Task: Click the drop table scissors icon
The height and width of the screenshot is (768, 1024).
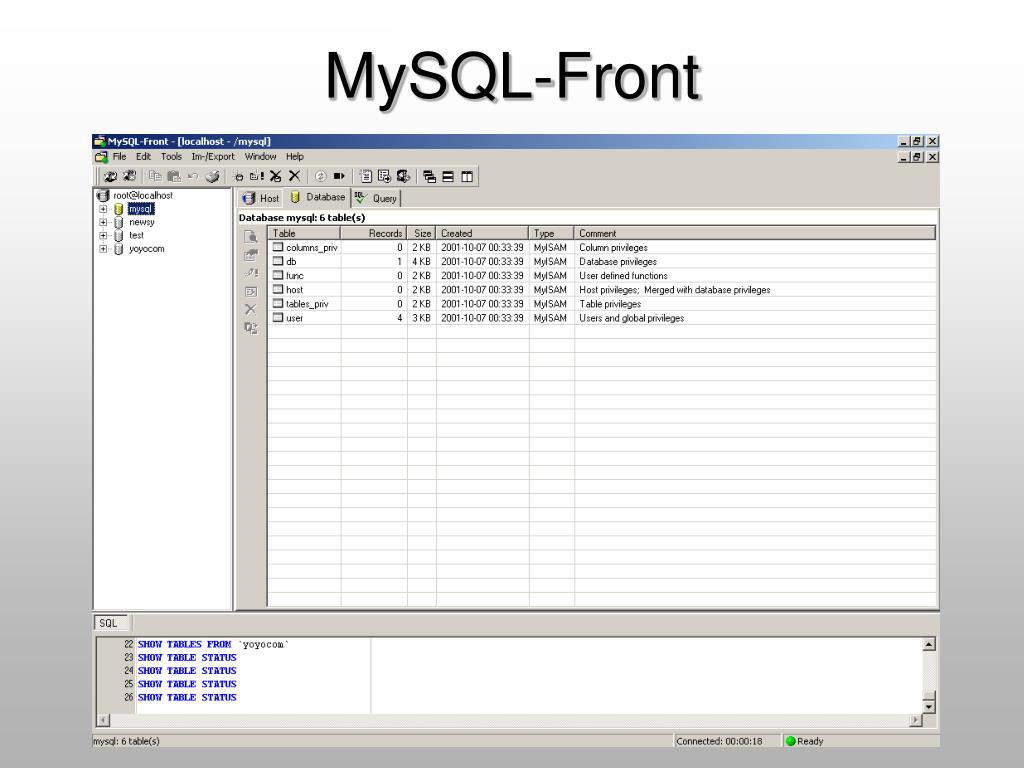Action: tap(276, 176)
